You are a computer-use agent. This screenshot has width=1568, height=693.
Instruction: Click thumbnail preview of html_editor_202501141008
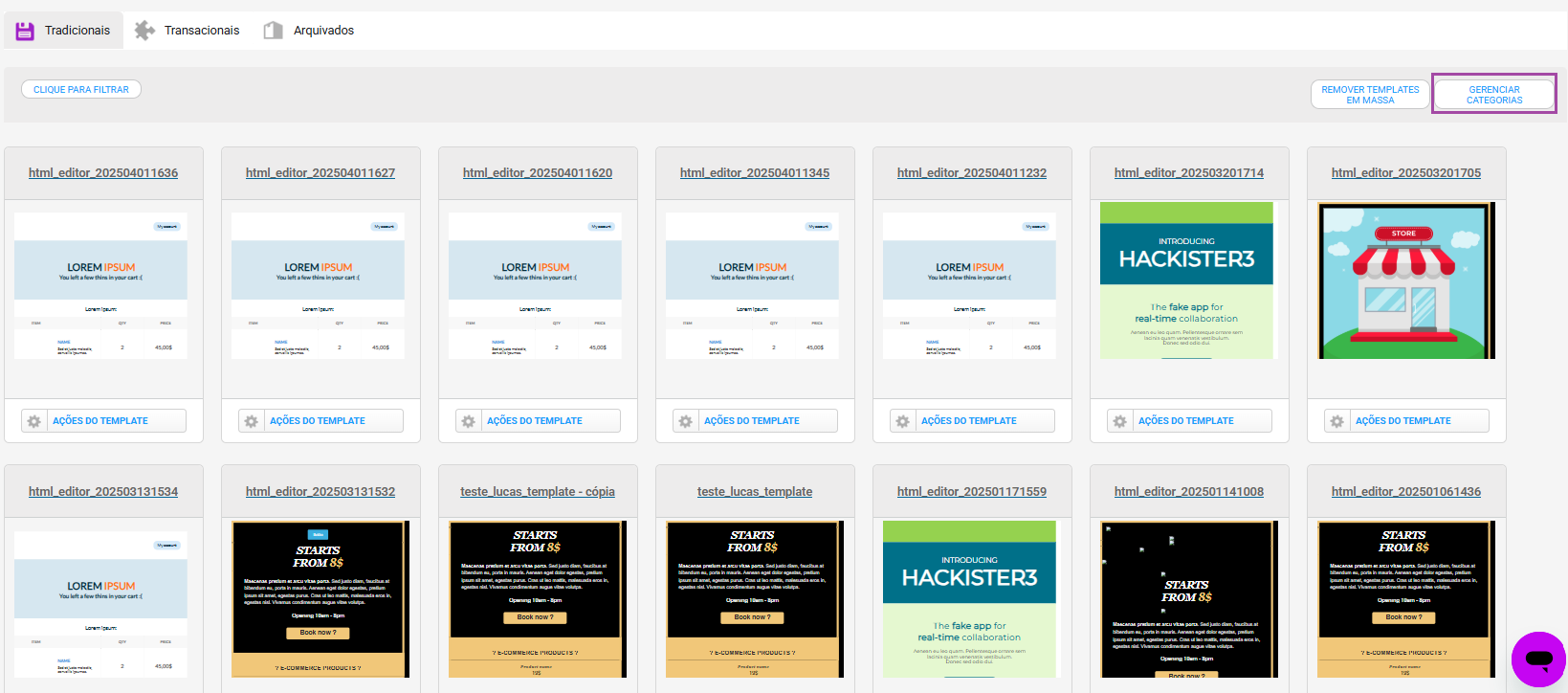click(x=1189, y=599)
